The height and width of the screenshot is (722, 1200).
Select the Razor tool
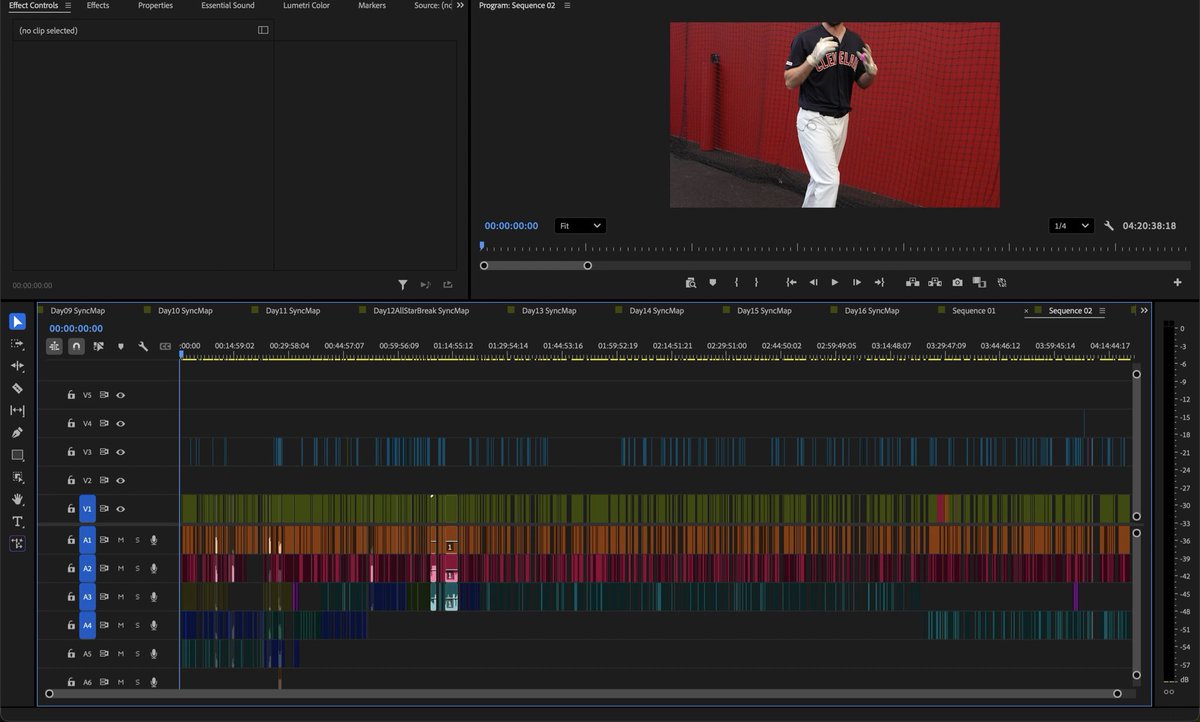18,388
